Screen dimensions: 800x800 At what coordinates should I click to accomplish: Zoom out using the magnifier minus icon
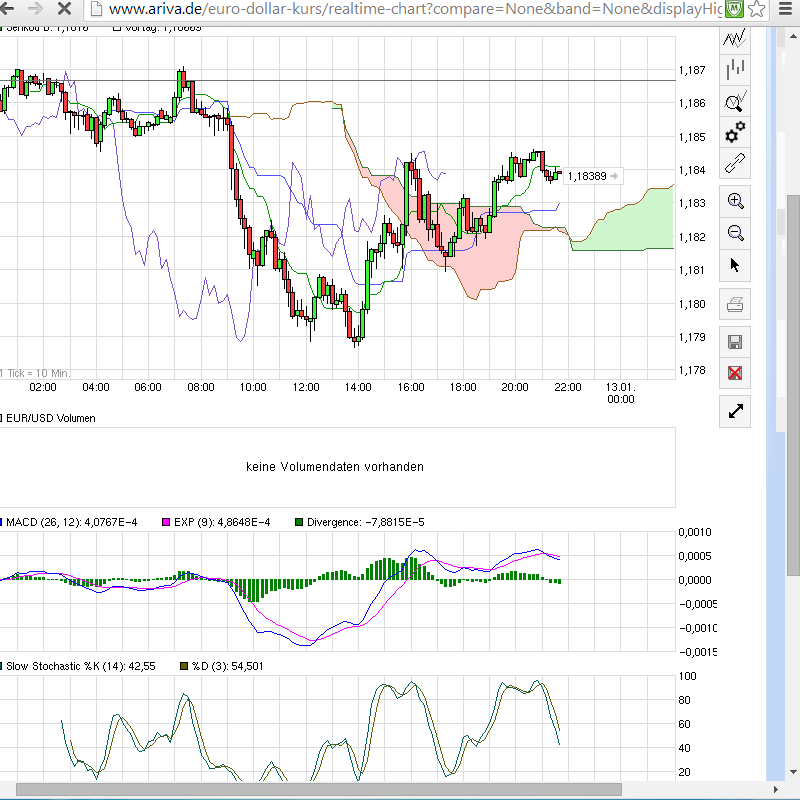tap(735, 233)
